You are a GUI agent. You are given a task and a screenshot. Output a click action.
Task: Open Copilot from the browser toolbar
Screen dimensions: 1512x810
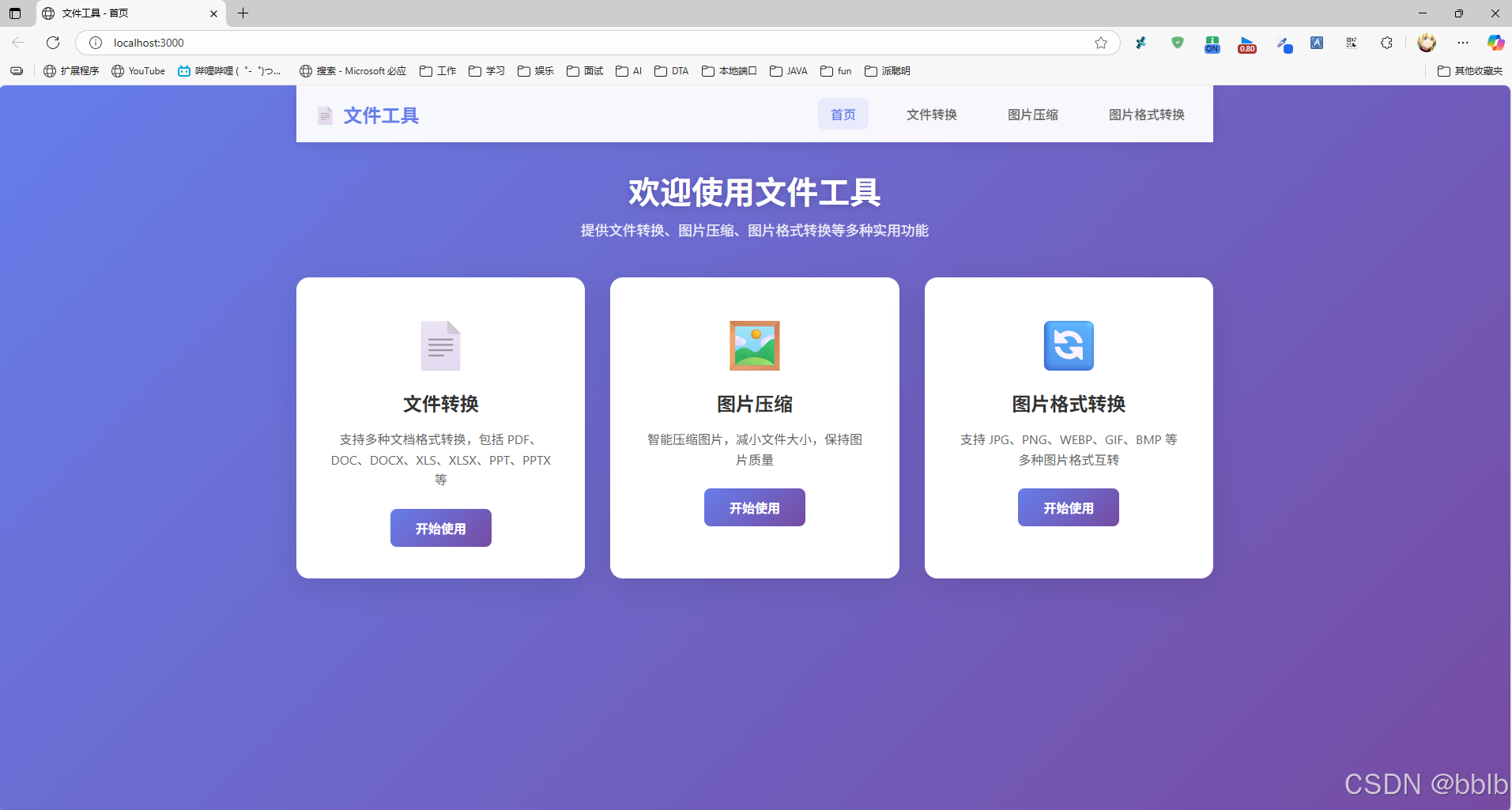(x=1495, y=43)
